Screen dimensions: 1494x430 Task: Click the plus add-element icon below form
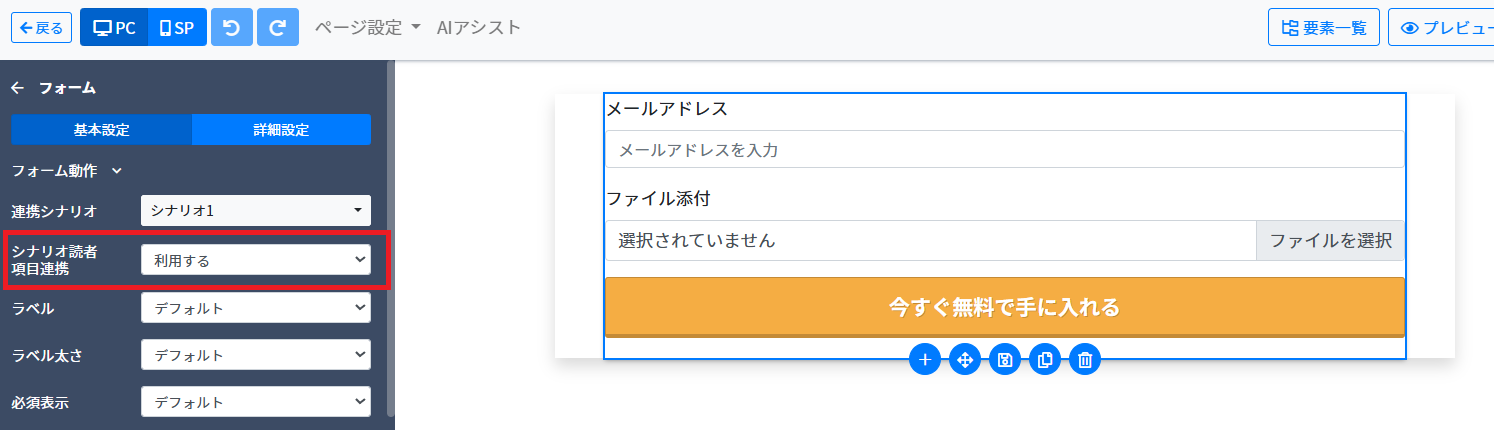pyautogui.click(x=925, y=360)
